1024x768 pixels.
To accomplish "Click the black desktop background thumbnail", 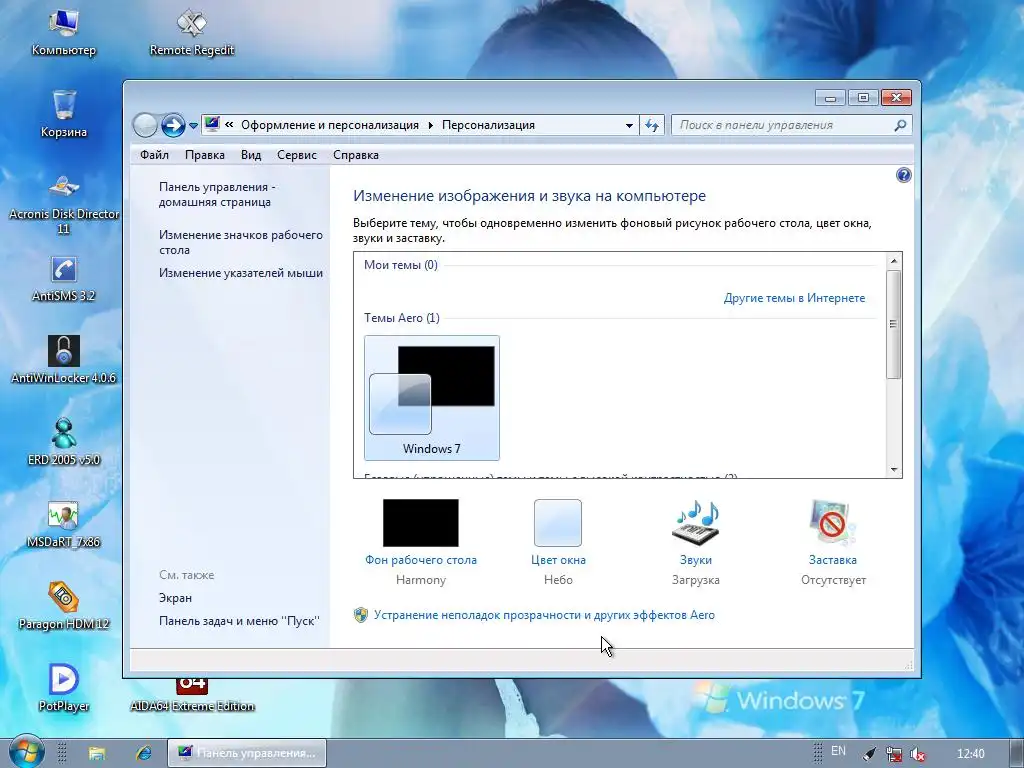I will tap(421, 522).
